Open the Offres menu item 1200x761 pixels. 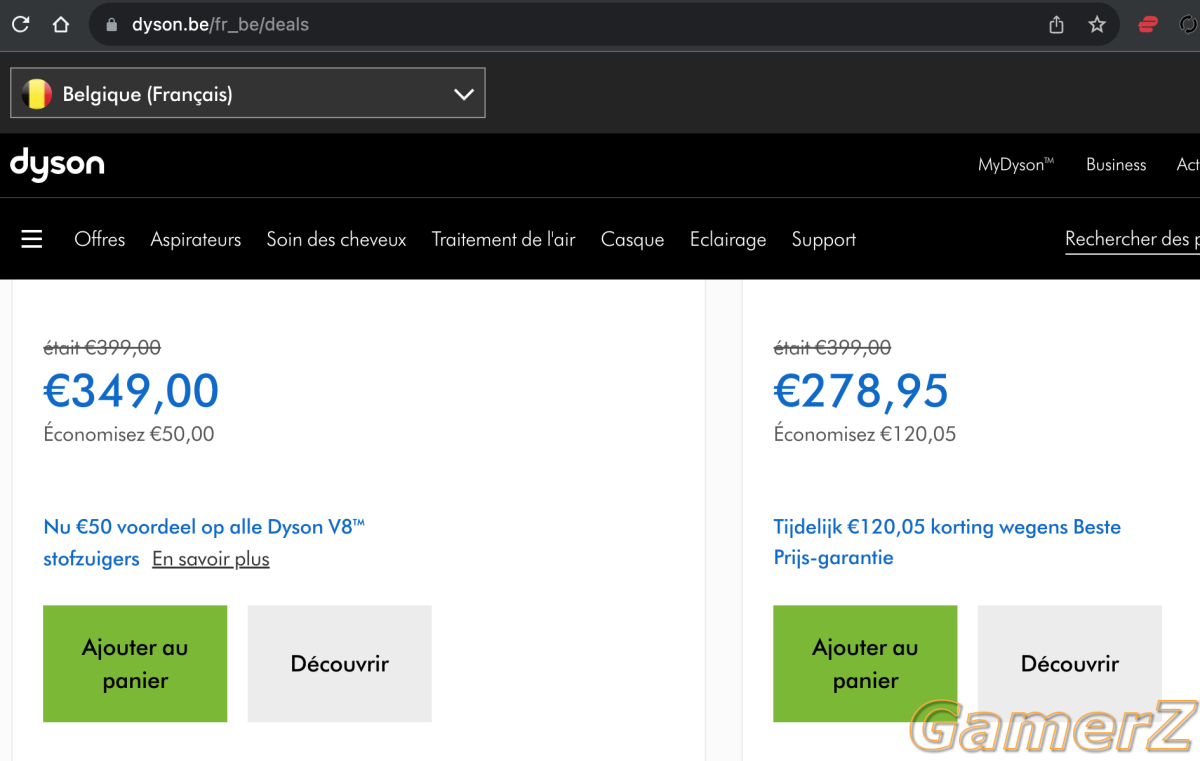click(100, 239)
